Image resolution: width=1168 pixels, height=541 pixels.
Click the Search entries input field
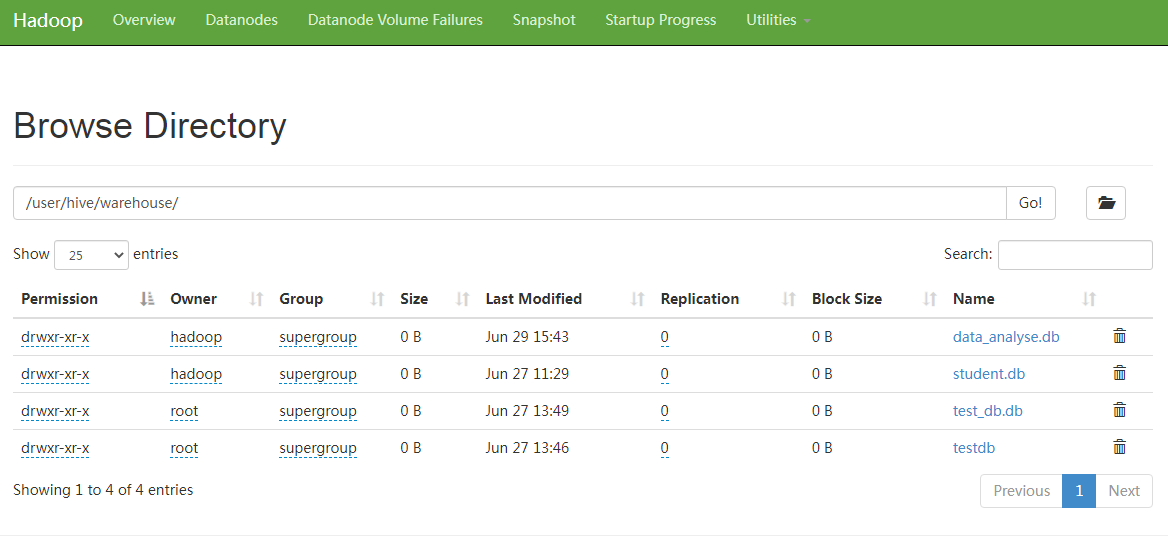coord(1074,255)
